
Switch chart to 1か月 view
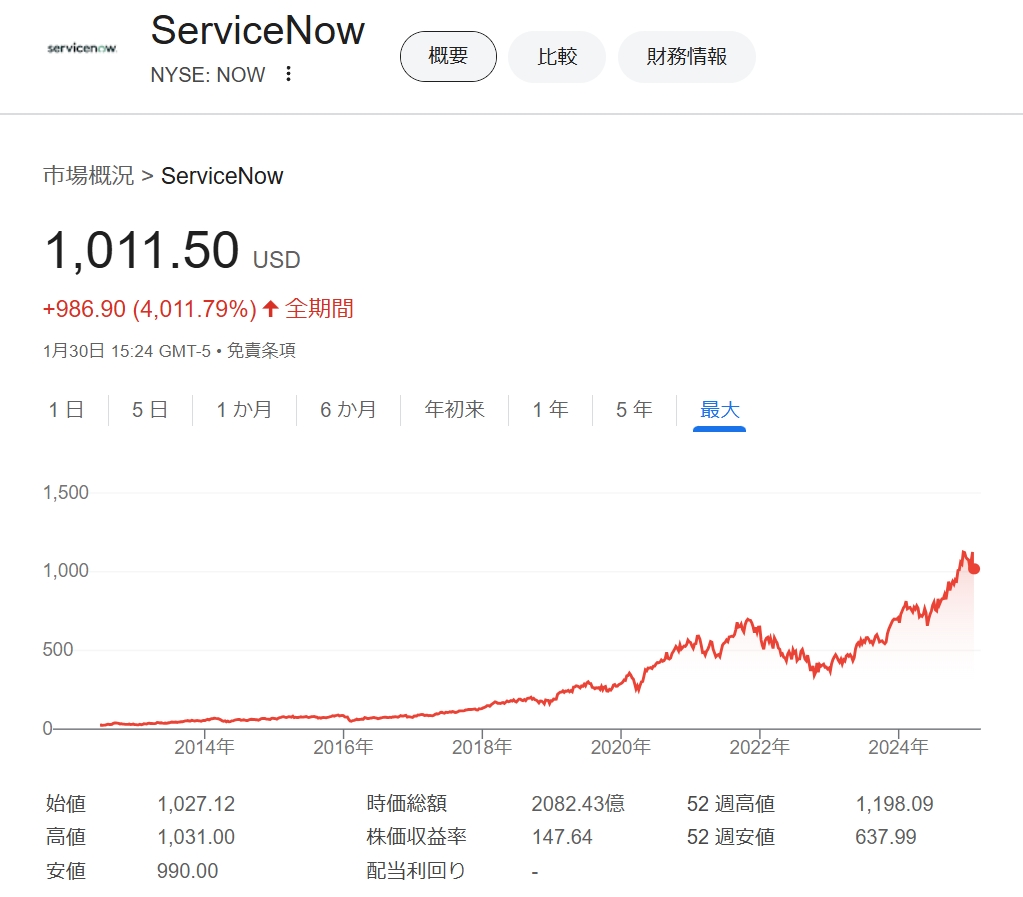[x=243, y=409]
